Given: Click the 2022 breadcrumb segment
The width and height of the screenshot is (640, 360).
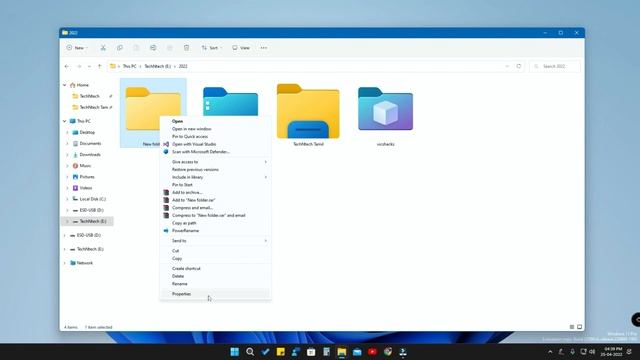Looking at the screenshot, I should (x=183, y=66).
